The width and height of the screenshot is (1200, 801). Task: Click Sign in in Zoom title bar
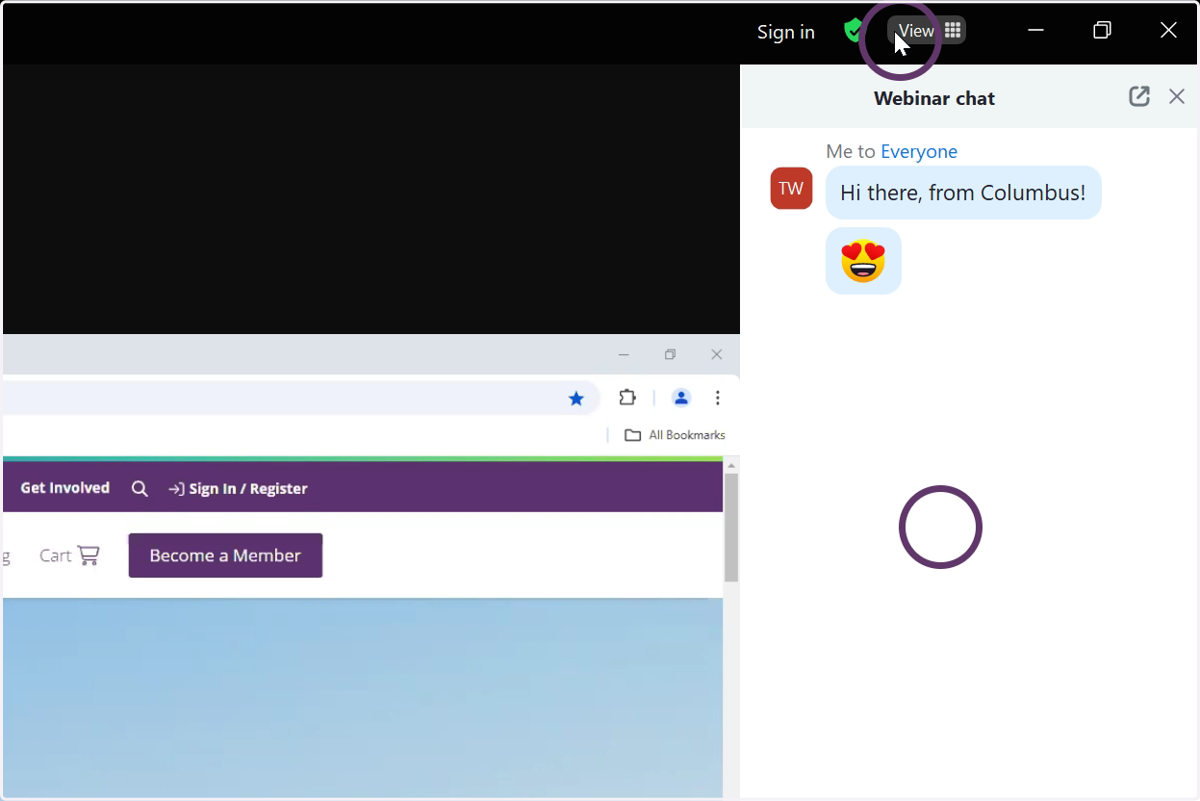point(785,32)
